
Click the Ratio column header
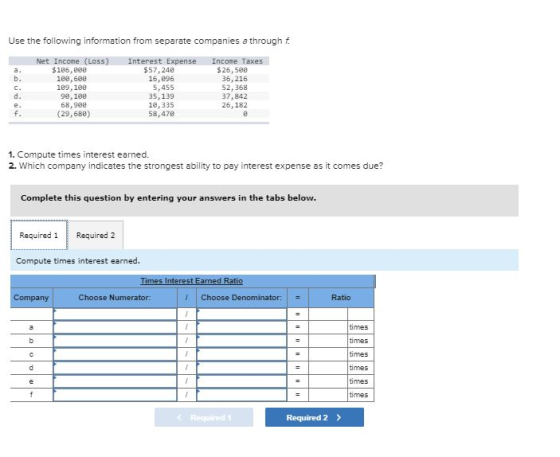[341, 297]
